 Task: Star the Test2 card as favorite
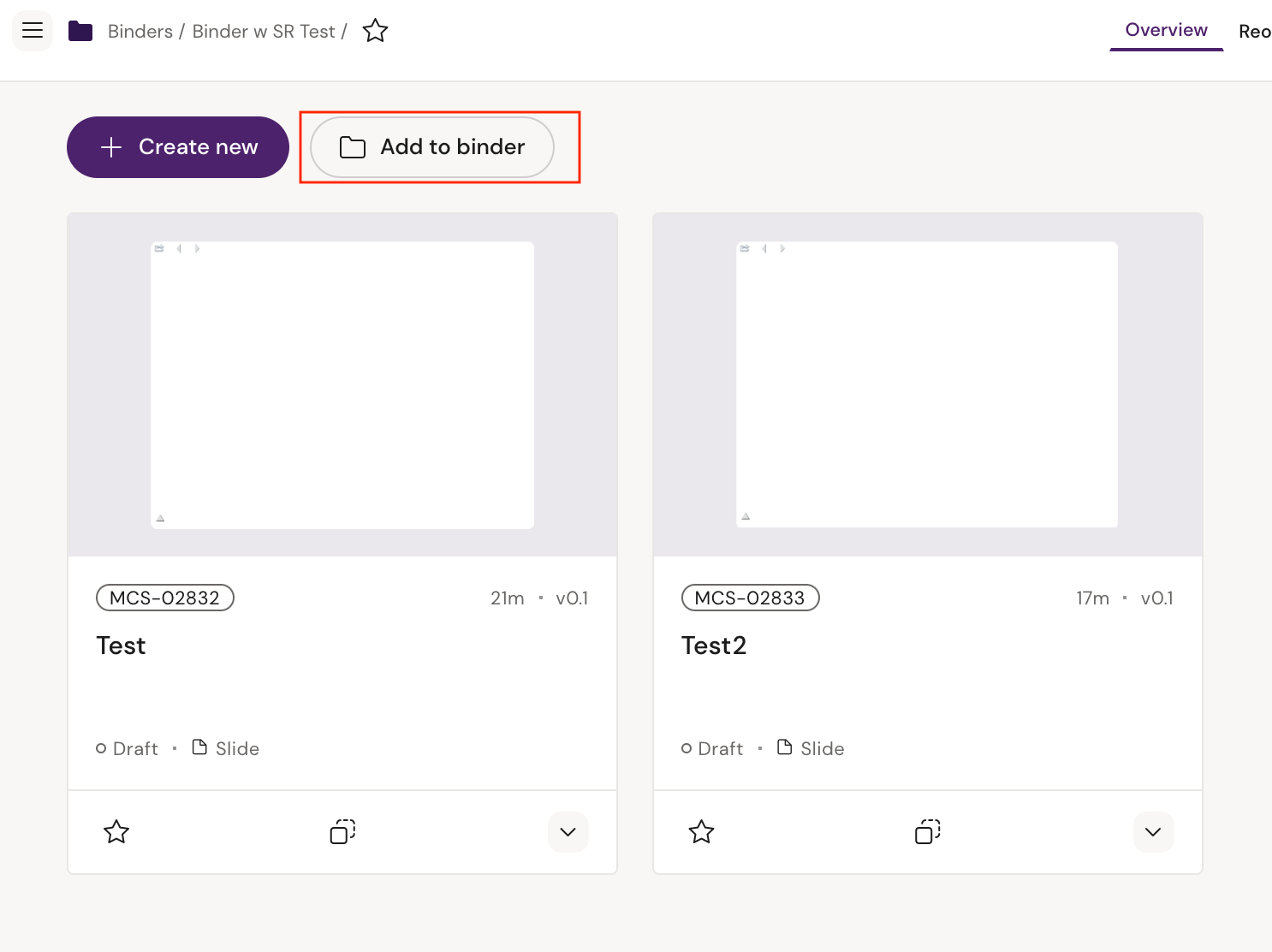(x=701, y=831)
